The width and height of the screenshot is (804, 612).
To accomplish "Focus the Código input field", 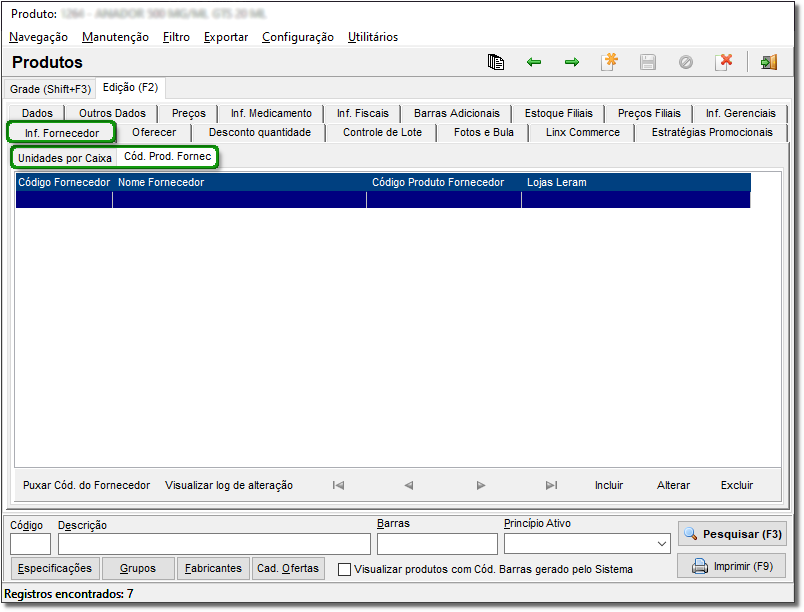I will pos(30,544).
